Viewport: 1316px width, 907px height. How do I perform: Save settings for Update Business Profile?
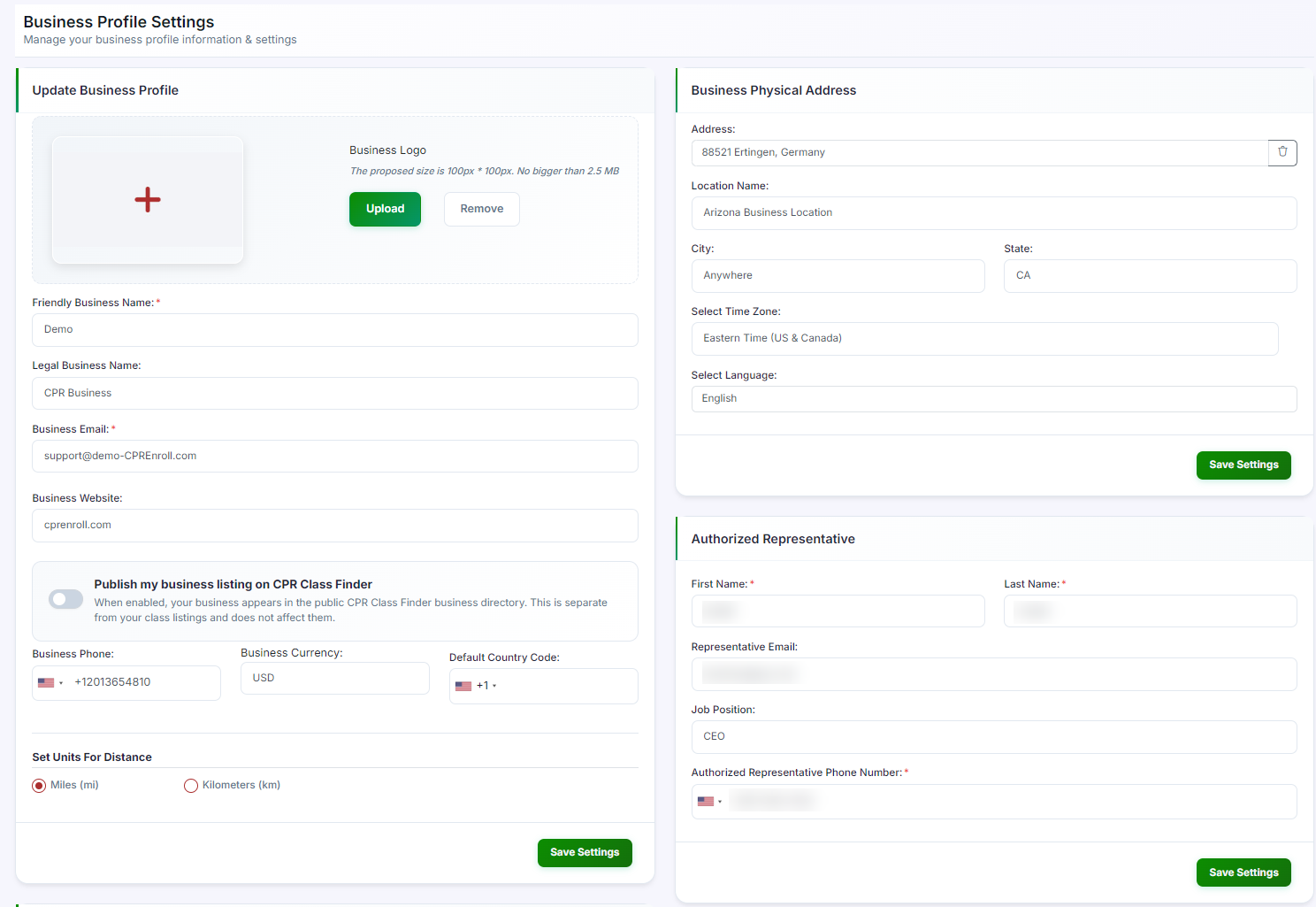click(585, 852)
